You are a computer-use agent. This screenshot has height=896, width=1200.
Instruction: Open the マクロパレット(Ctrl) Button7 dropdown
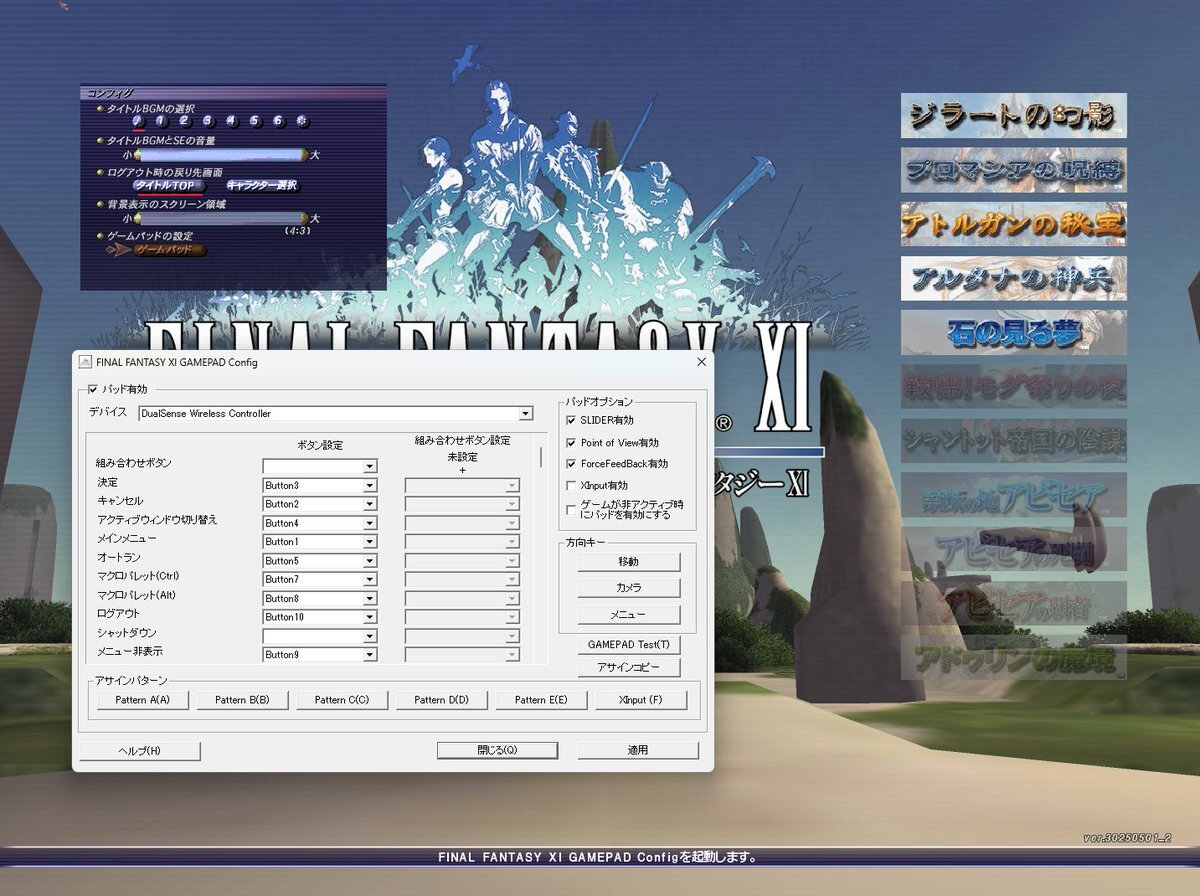320,579
